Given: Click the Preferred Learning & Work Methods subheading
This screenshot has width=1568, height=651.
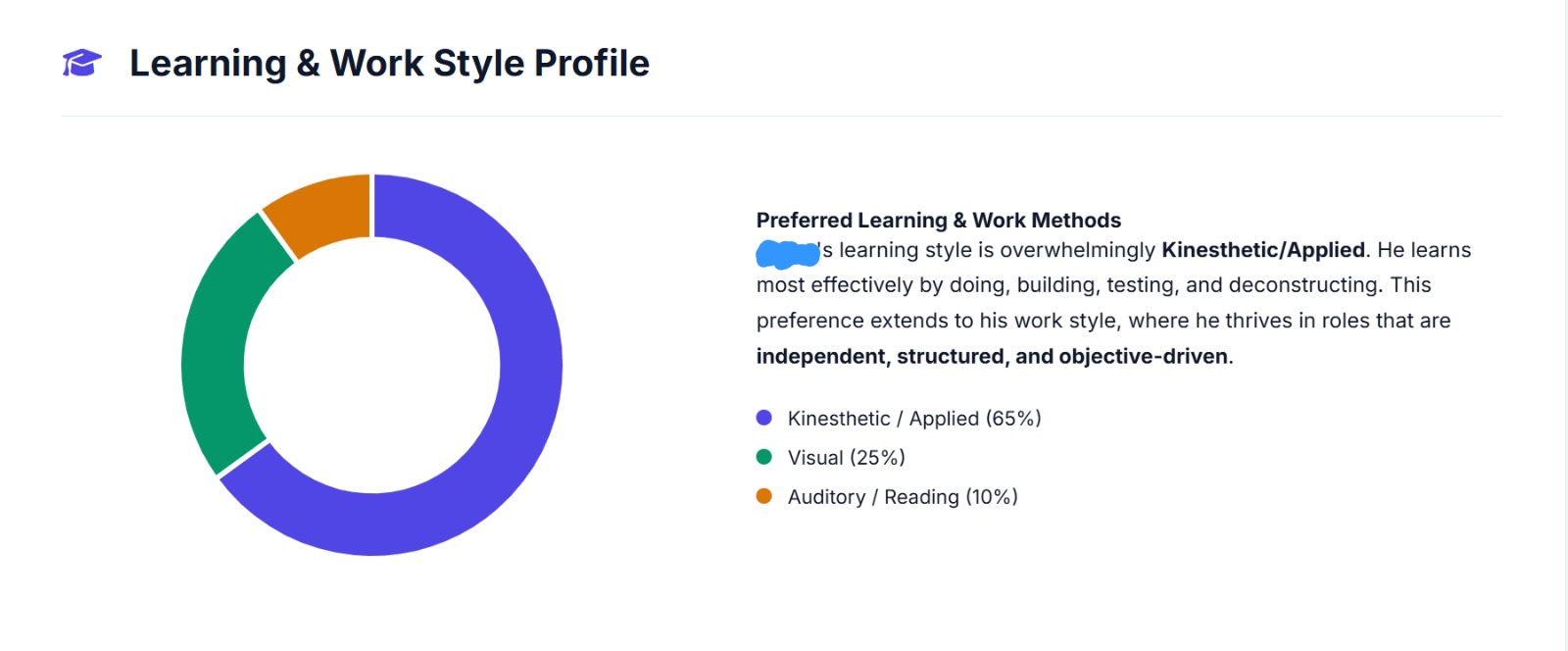Looking at the screenshot, I should 939,220.
